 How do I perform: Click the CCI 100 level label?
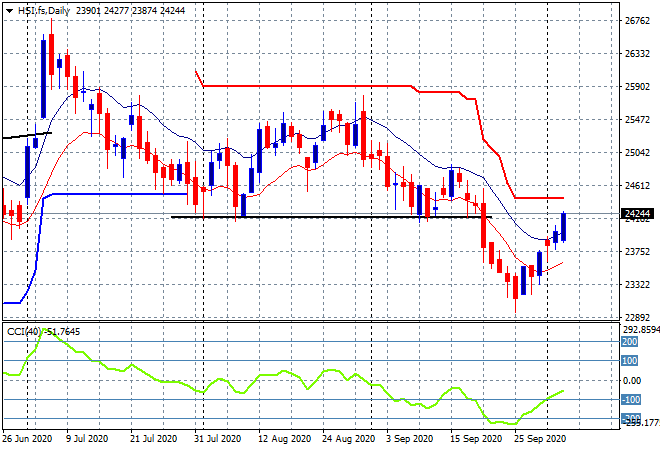630,360
